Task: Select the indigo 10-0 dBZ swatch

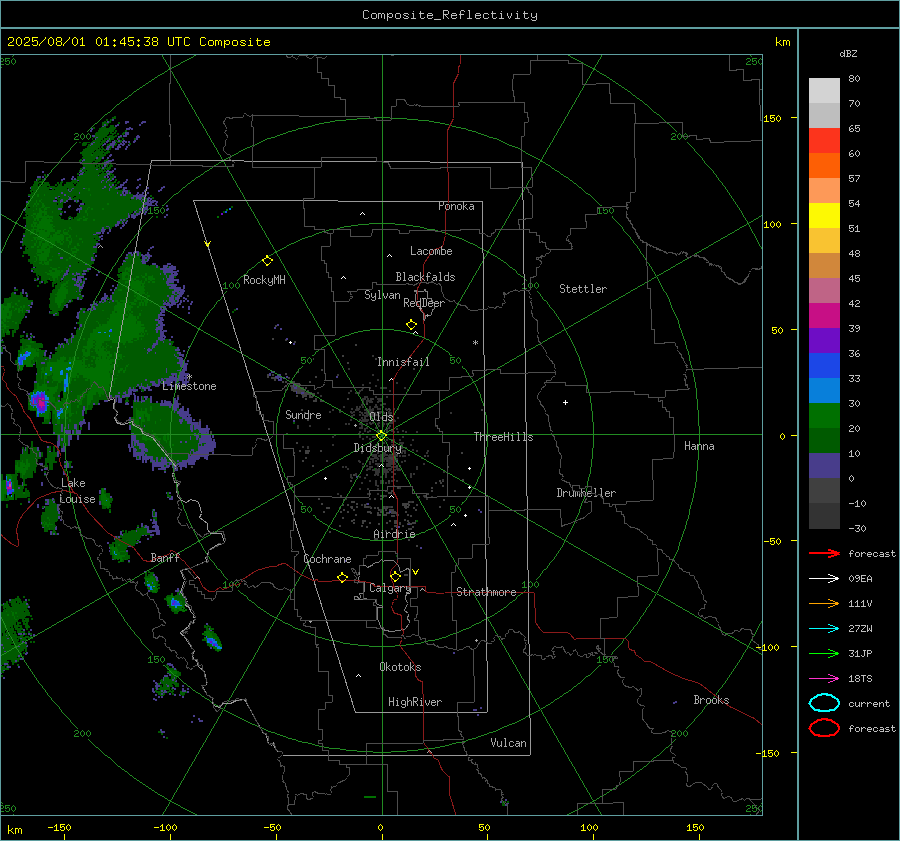Action: (x=824, y=466)
